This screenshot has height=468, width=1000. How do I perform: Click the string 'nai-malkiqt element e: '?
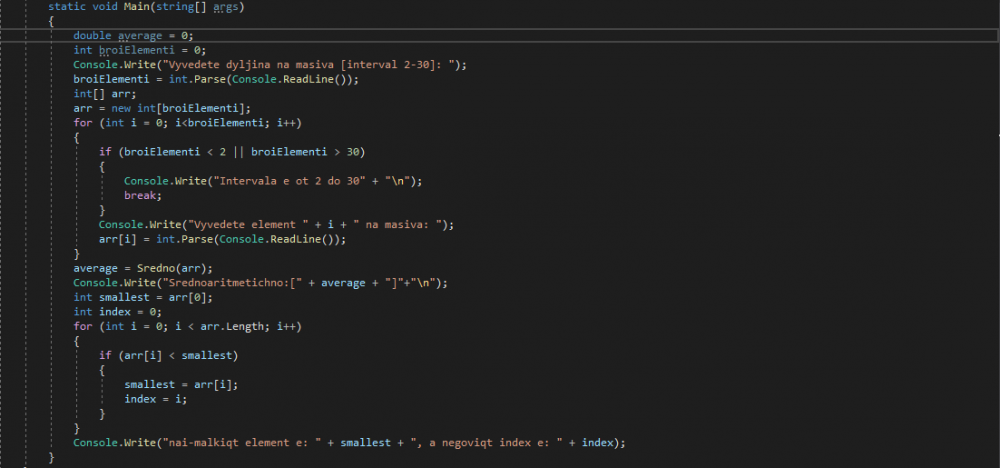(241, 443)
